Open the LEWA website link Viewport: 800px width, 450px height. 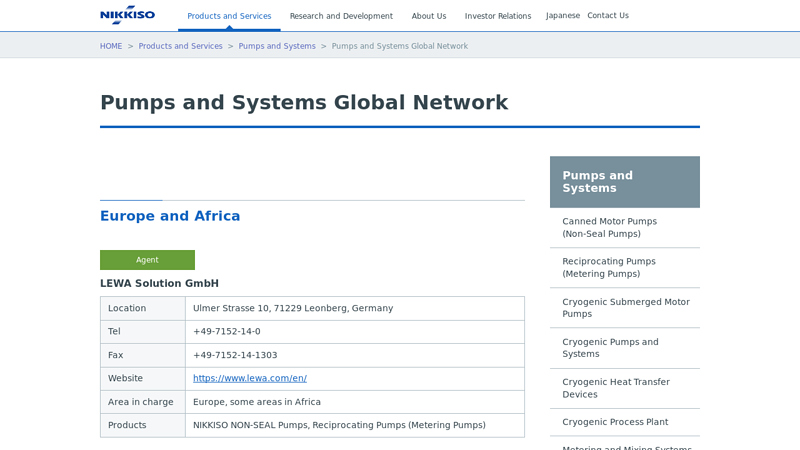250,378
